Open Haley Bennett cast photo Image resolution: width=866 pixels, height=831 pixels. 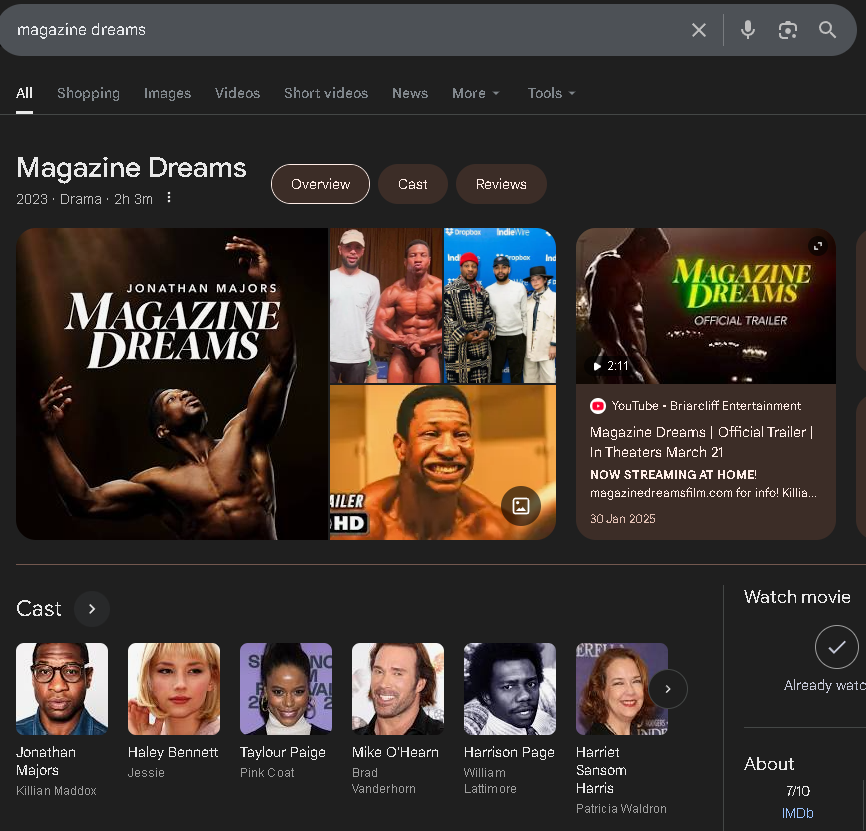tap(174, 689)
